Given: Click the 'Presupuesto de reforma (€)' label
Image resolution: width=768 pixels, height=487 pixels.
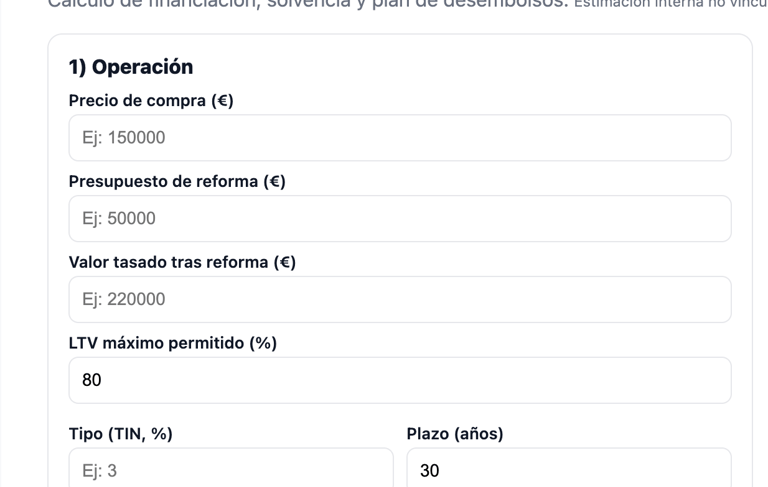Looking at the screenshot, I should click(x=177, y=181).
